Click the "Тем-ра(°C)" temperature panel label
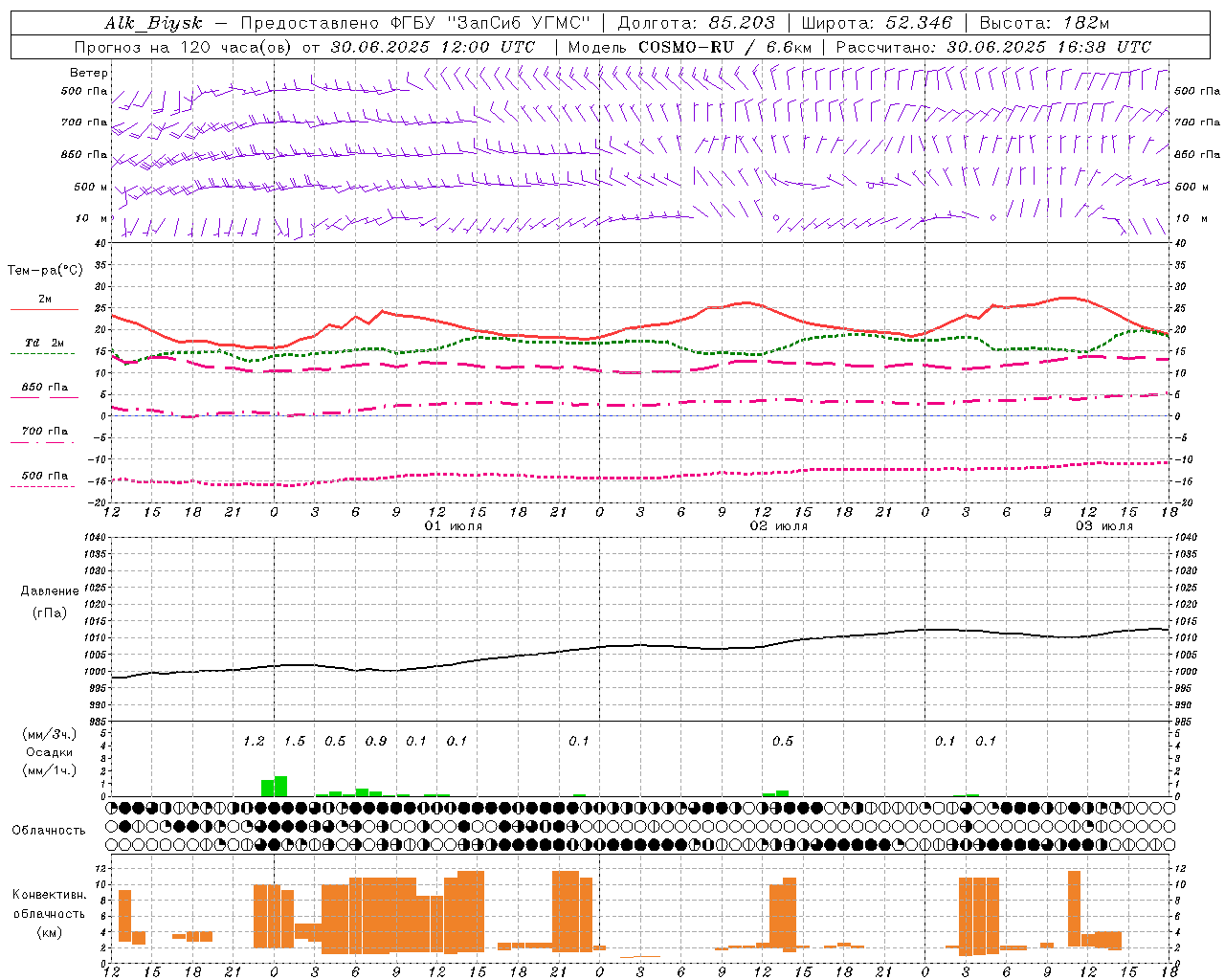 pyautogui.click(x=45, y=271)
